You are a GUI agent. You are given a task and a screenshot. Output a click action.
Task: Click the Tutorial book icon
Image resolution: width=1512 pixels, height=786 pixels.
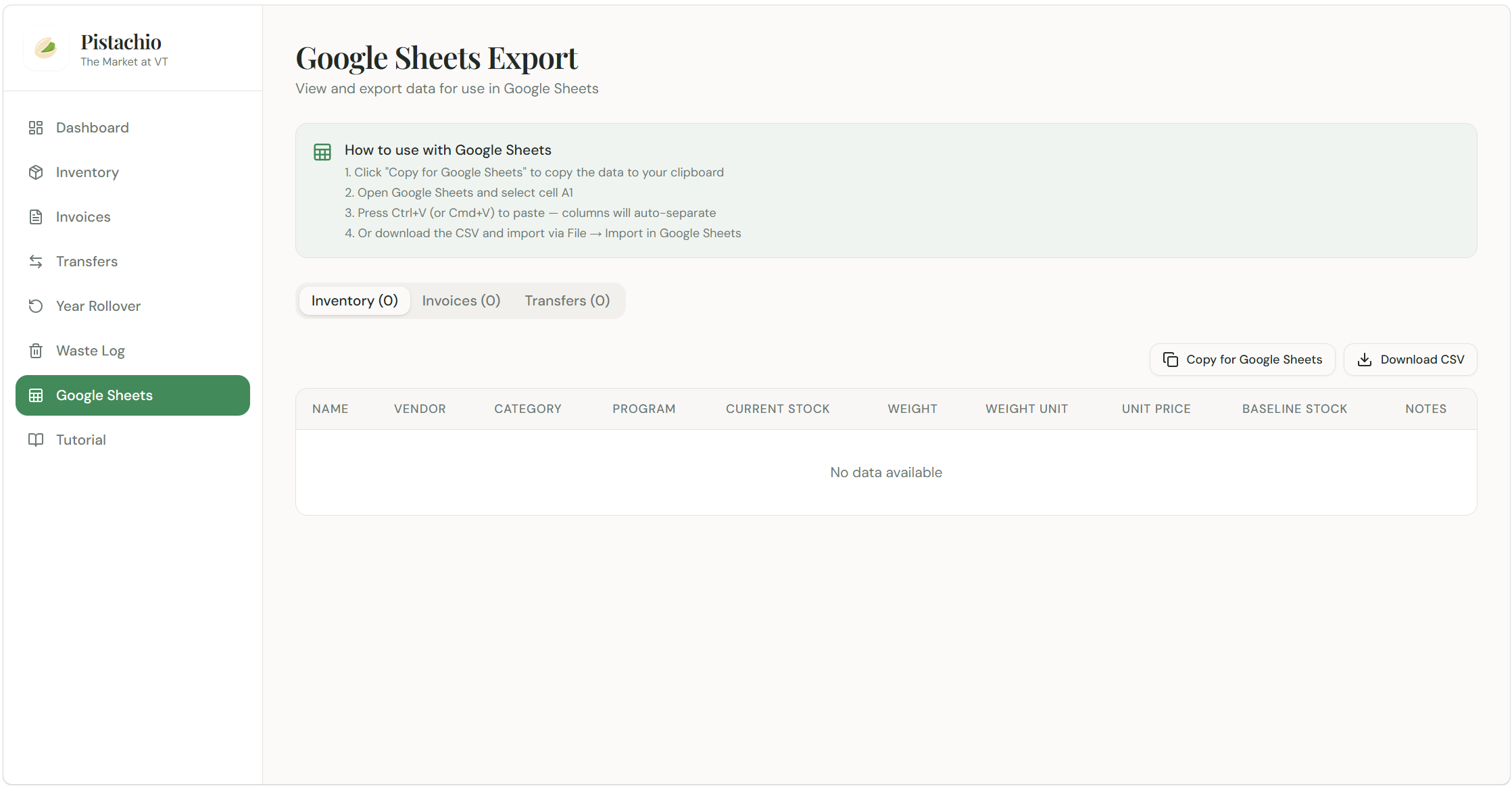(36, 440)
